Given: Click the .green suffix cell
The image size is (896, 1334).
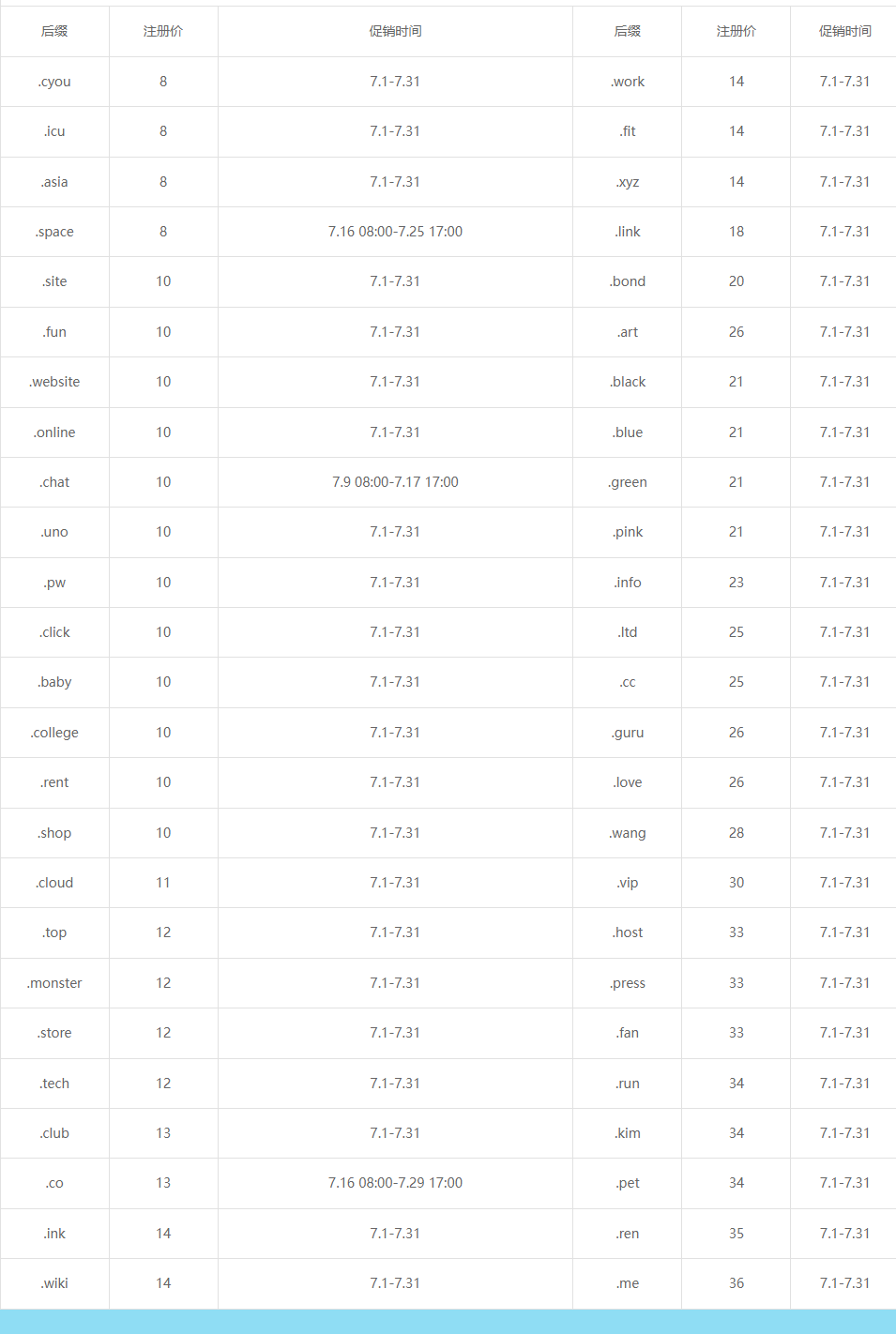Looking at the screenshot, I should (628, 482).
